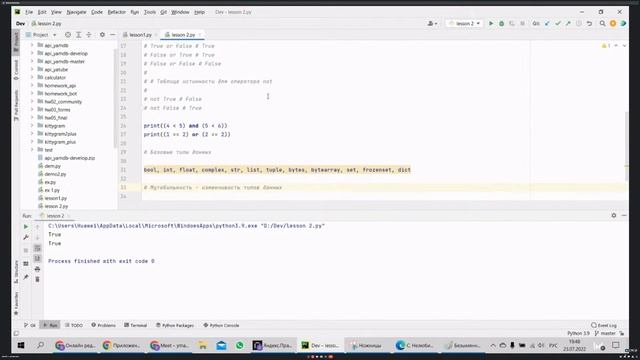The image size is (640, 360).
Task: Open master git branch selector
Action: point(605,333)
